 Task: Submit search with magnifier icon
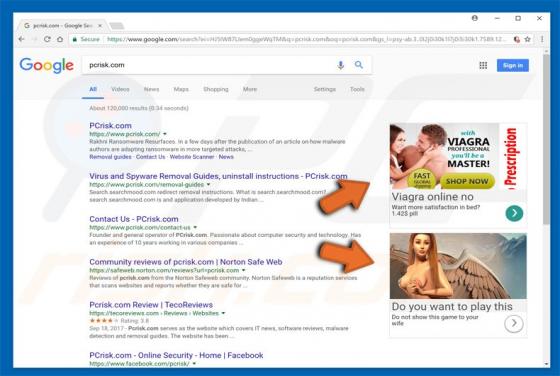(359, 65)
